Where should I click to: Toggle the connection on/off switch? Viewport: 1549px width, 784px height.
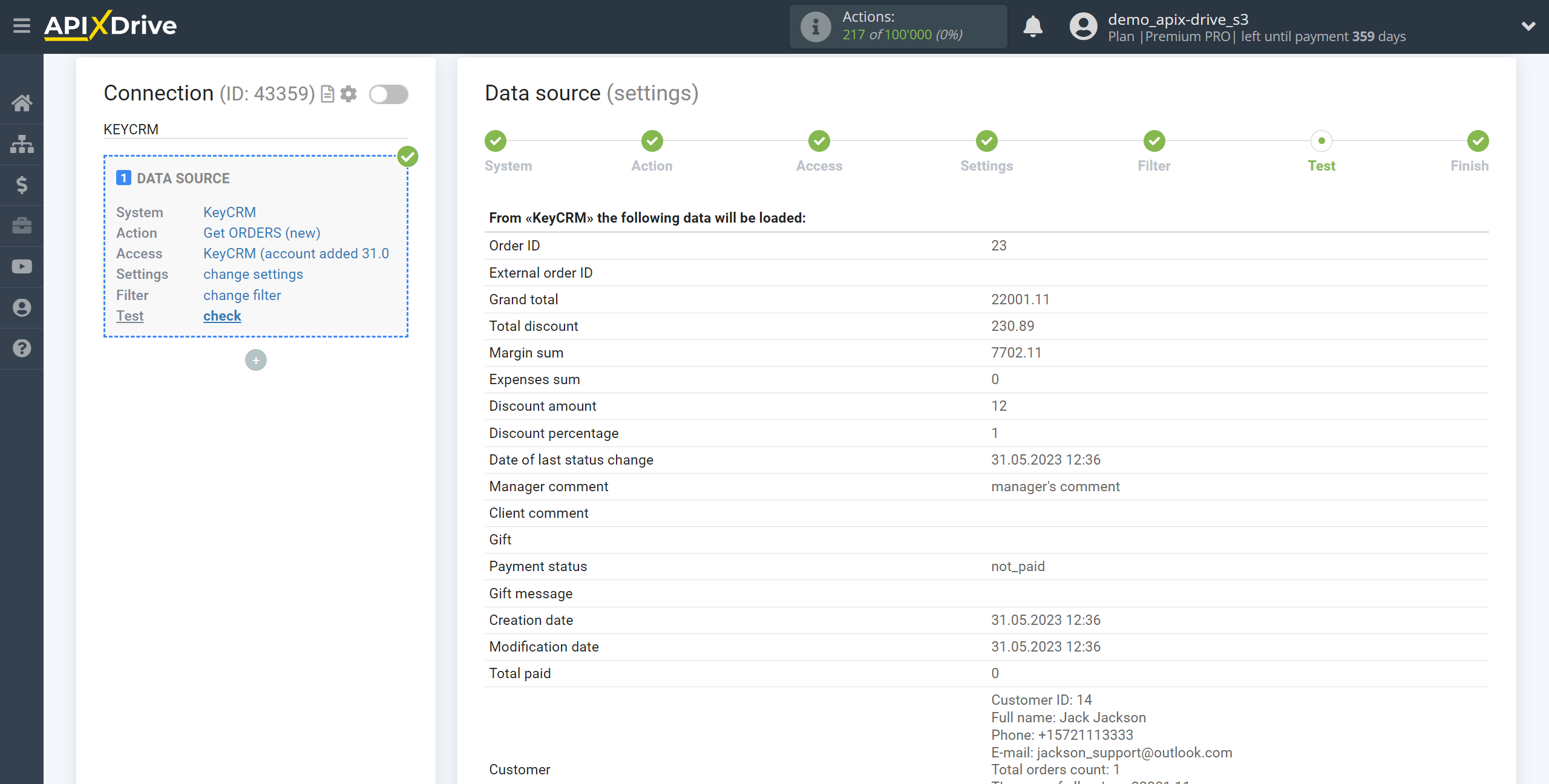(389, 94)
